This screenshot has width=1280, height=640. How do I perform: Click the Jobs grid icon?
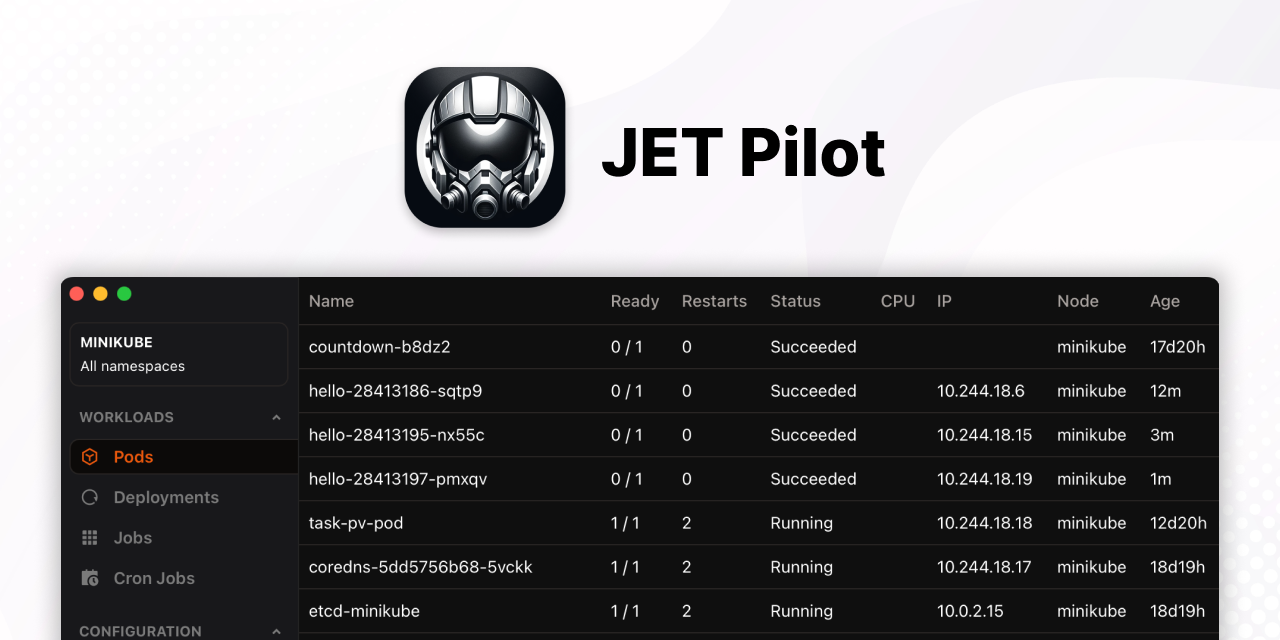click(90, 538)
